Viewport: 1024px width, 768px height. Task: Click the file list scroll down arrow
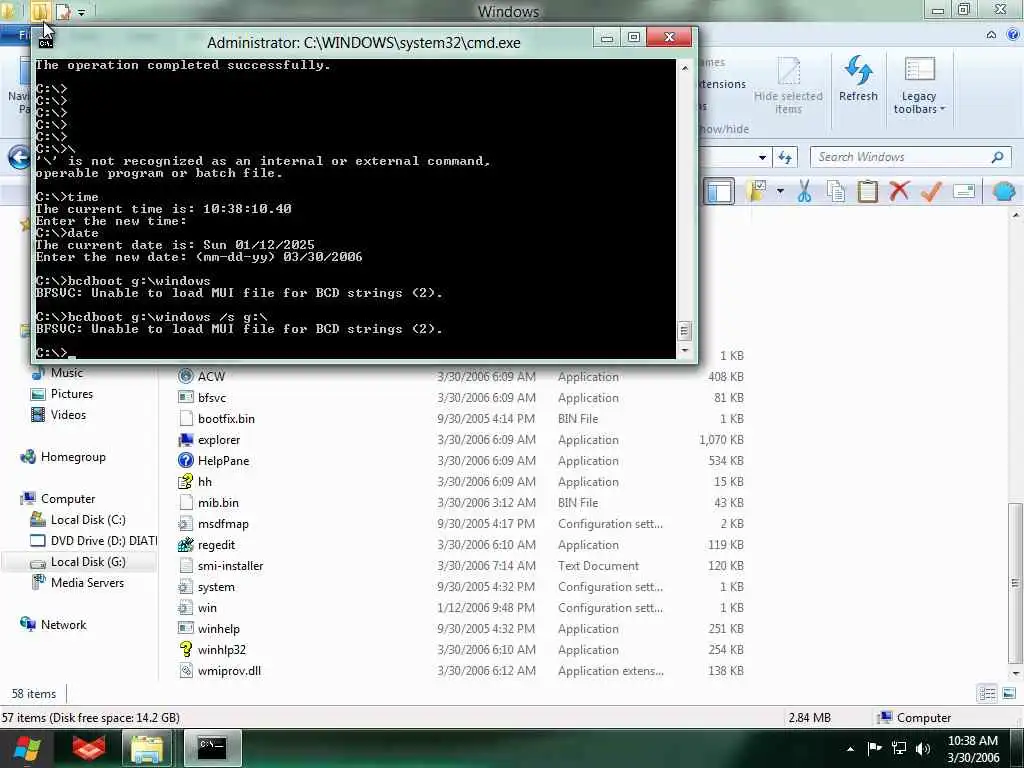tap(1015, 673)
